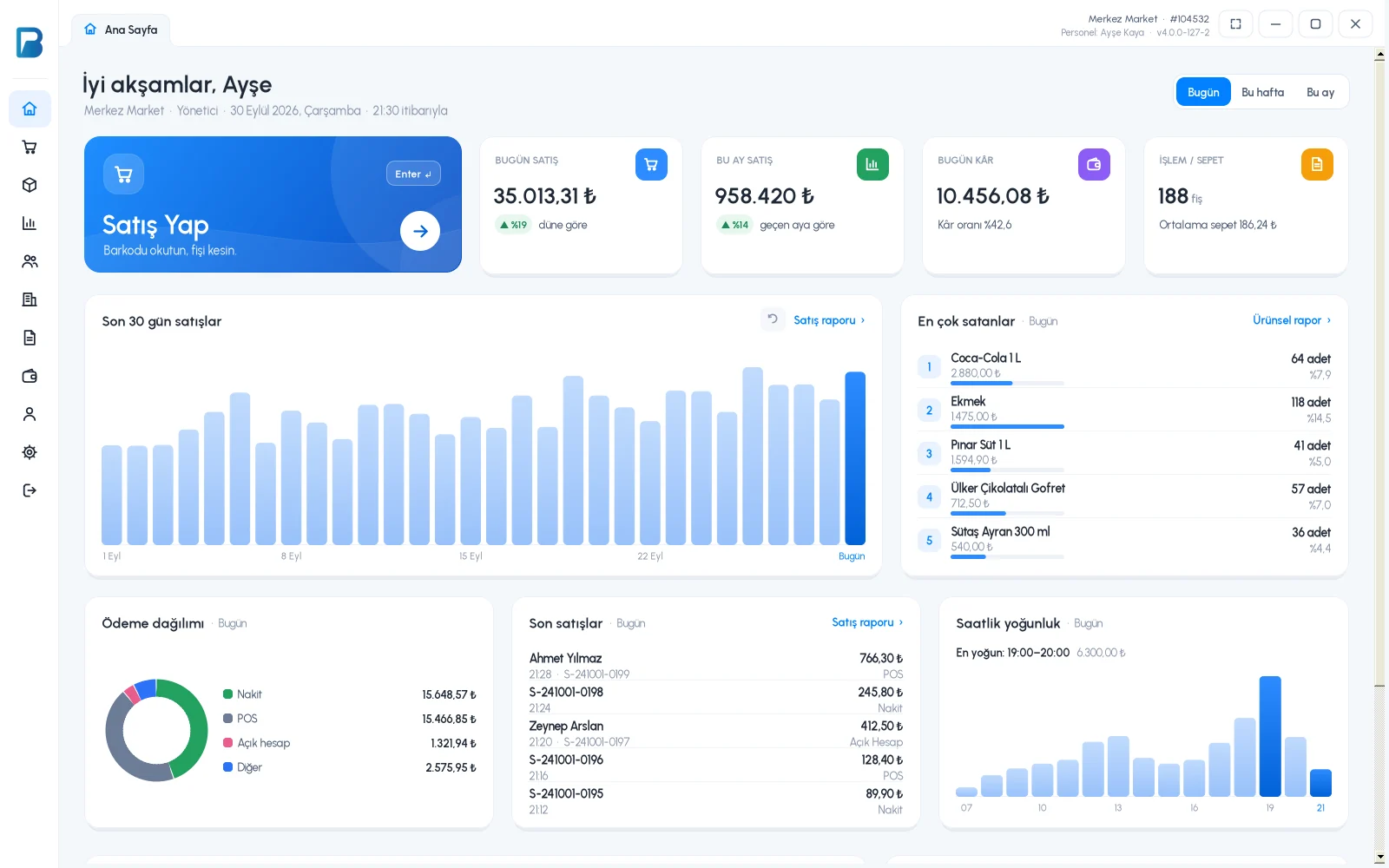Open the settings gear icon in sidebar
Screen dimensions: 1389x868
coord(30,452)
